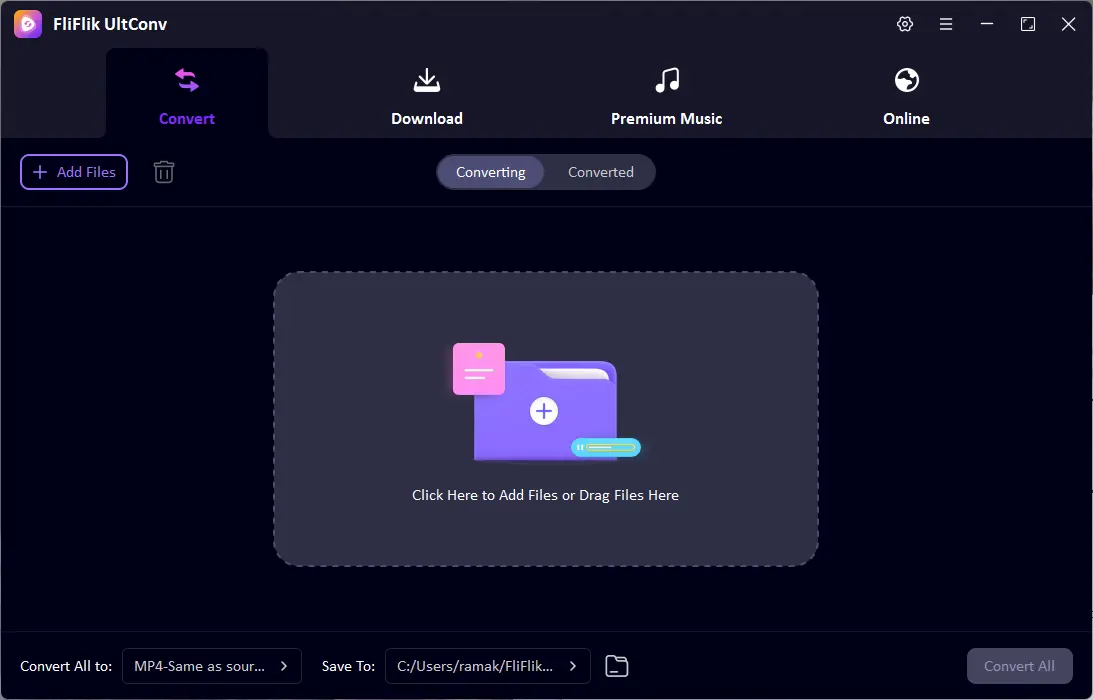Open the Download tab

tap(427, 97)
